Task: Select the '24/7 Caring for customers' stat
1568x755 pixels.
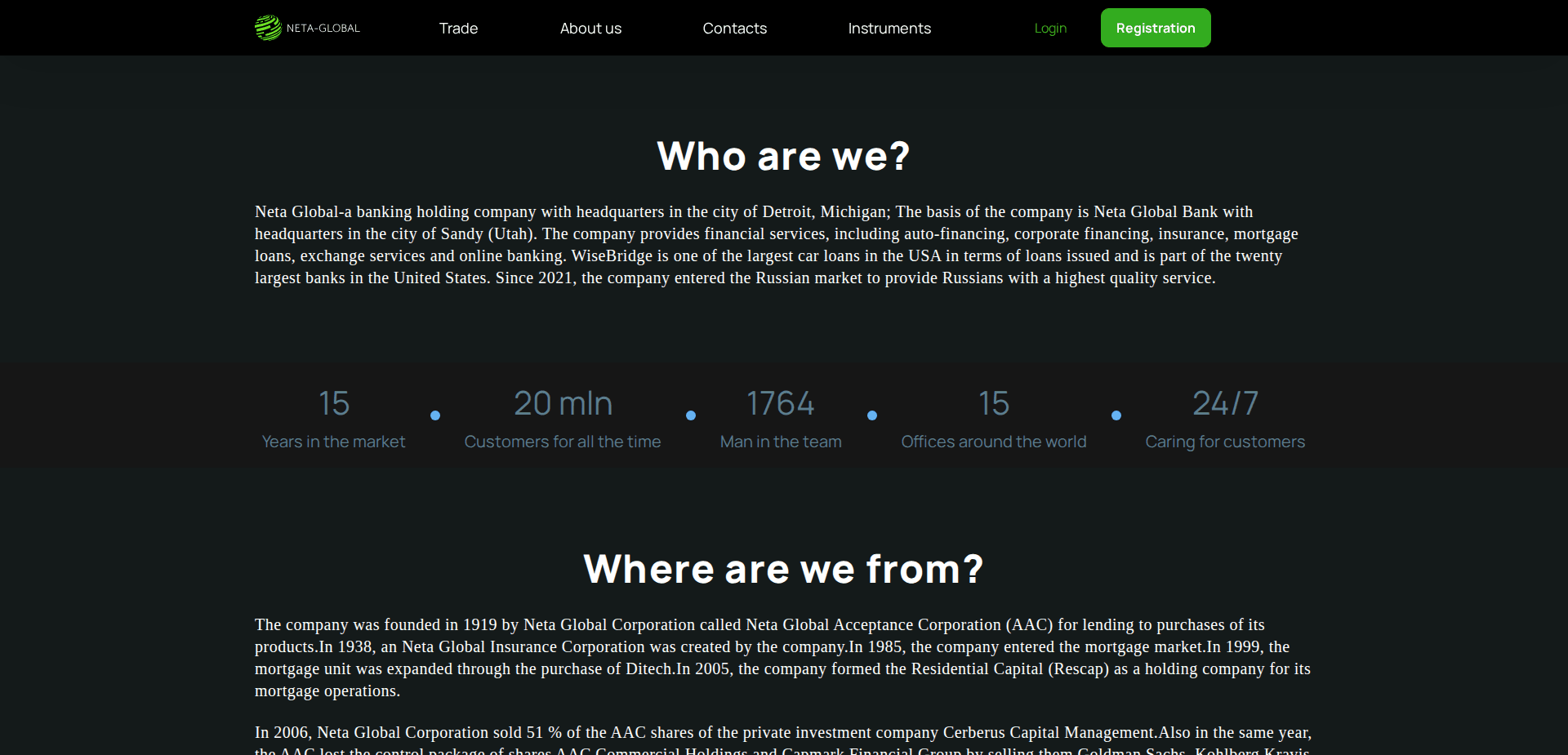Action: (1224, 420)
